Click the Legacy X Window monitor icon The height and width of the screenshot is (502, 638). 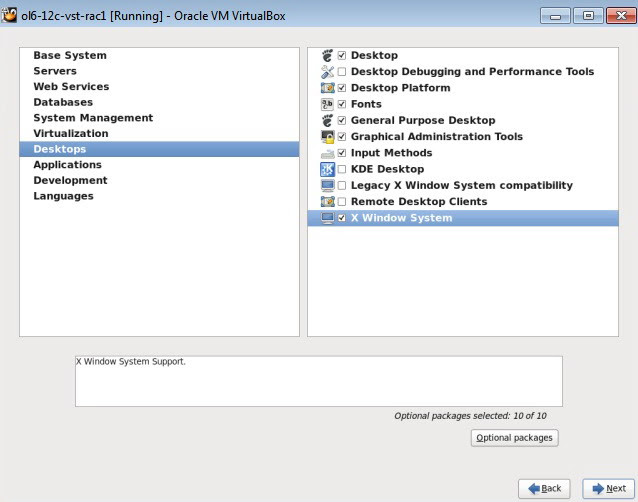coord(327,186)
